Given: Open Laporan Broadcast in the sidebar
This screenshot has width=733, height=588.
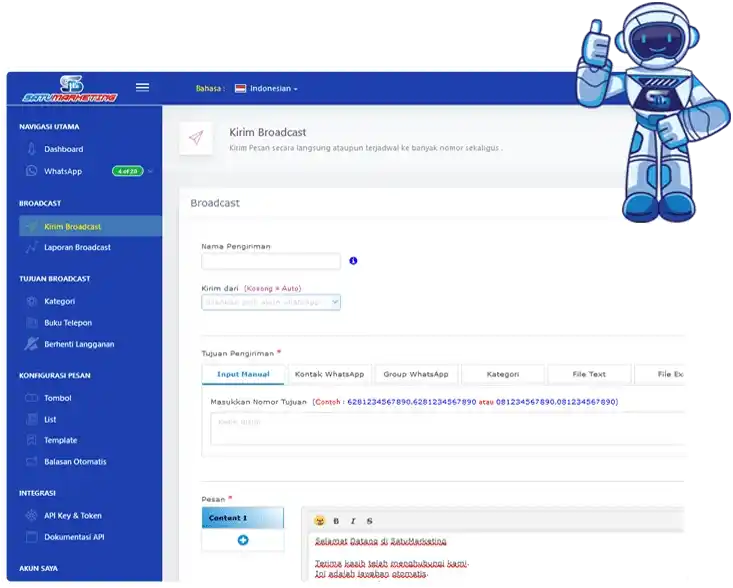Looking at the screenshot, I should [x=77, y=247].
